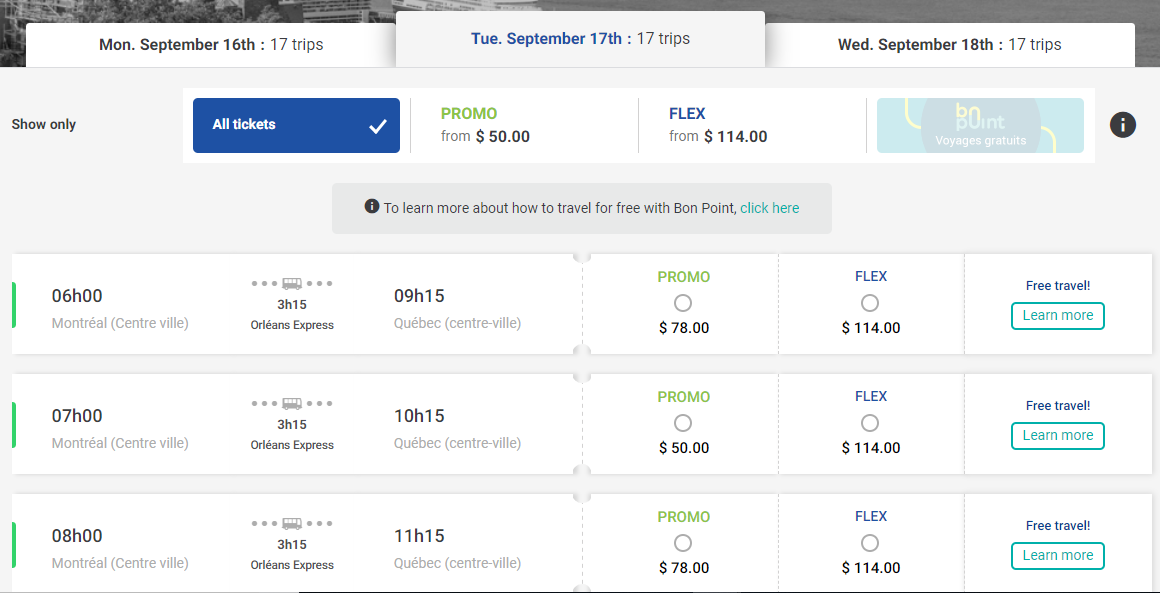The width and height of the screenshot is (1160, 593).
Task: Open the Tue. September 17th tab
Action: point(581,39)
